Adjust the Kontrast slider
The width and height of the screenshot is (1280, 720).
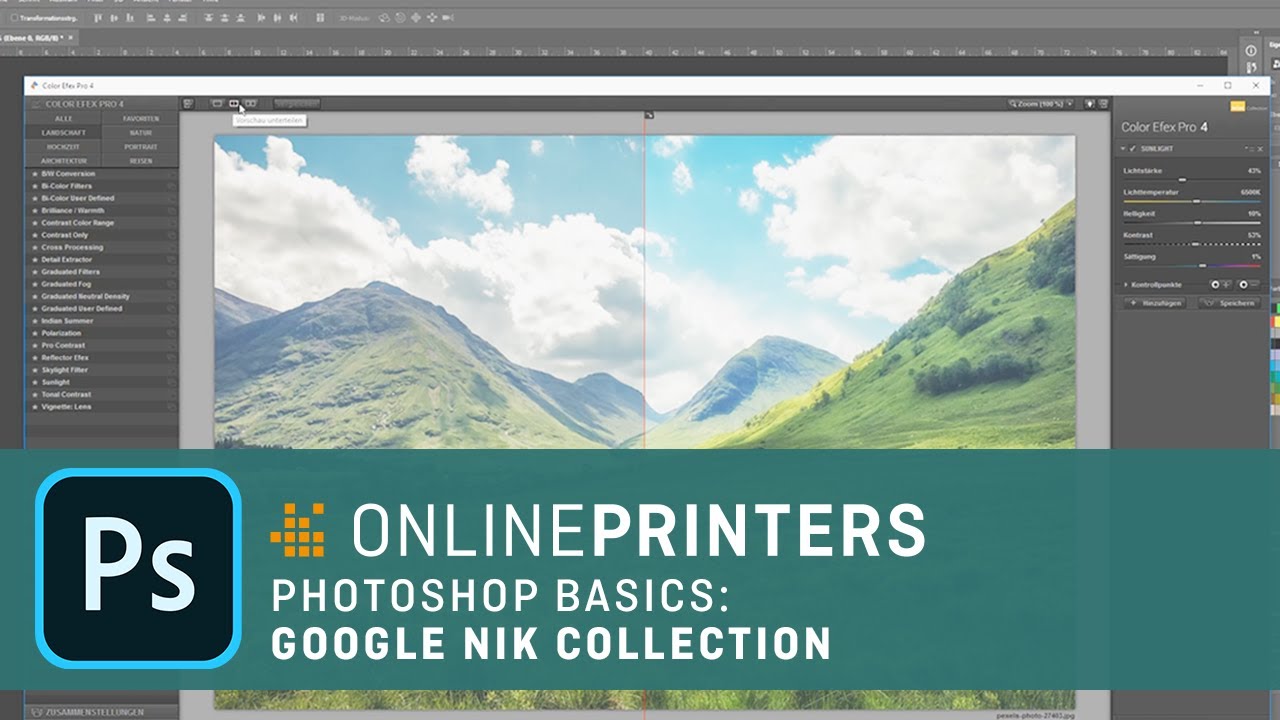coord(1192,244)
